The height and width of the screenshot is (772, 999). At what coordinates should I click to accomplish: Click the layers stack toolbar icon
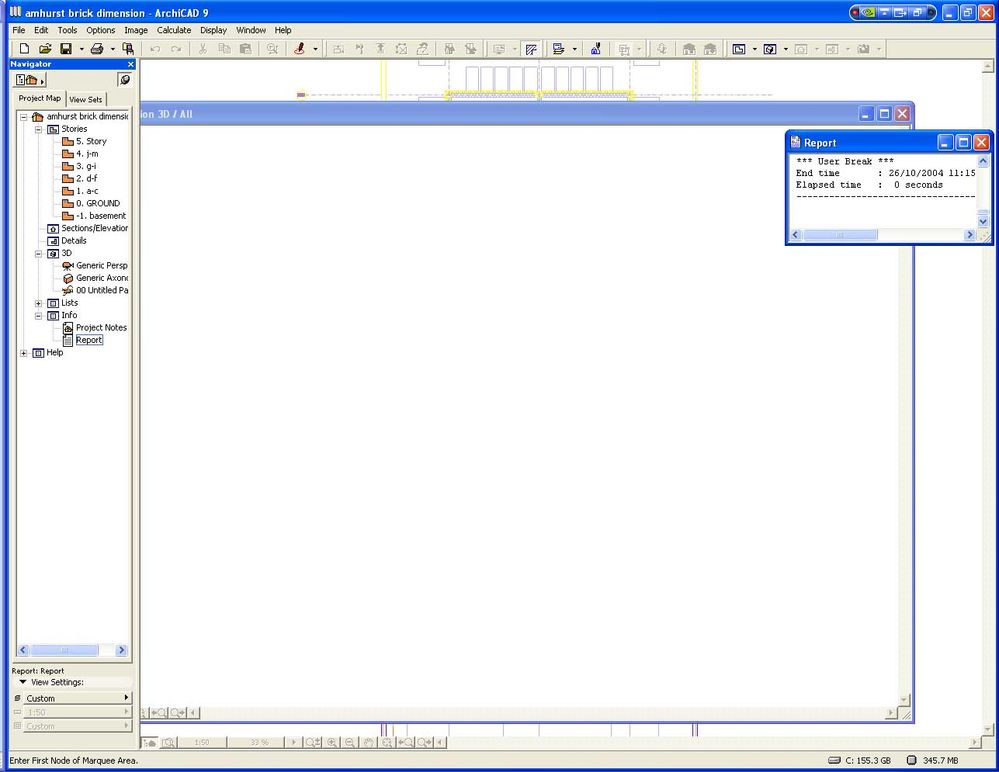click(x=559, y=49)
